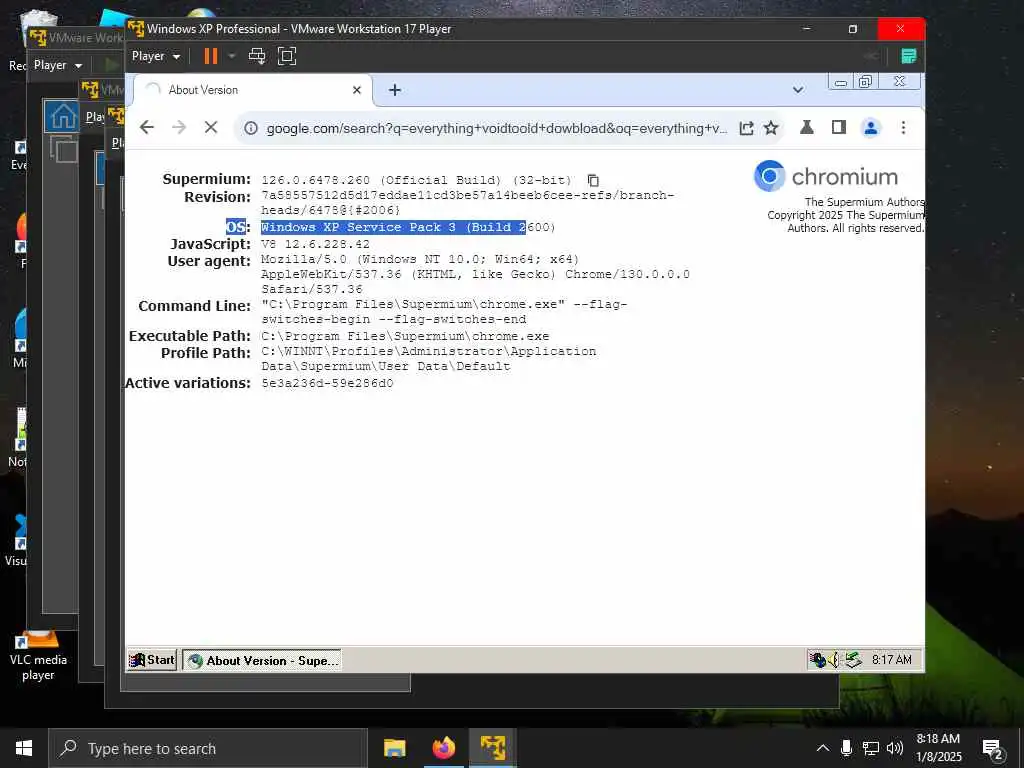Open VLC media player desktop shortcut
Image resolution: width=1024 pixels, height=768 pixels.
point(38,656)
